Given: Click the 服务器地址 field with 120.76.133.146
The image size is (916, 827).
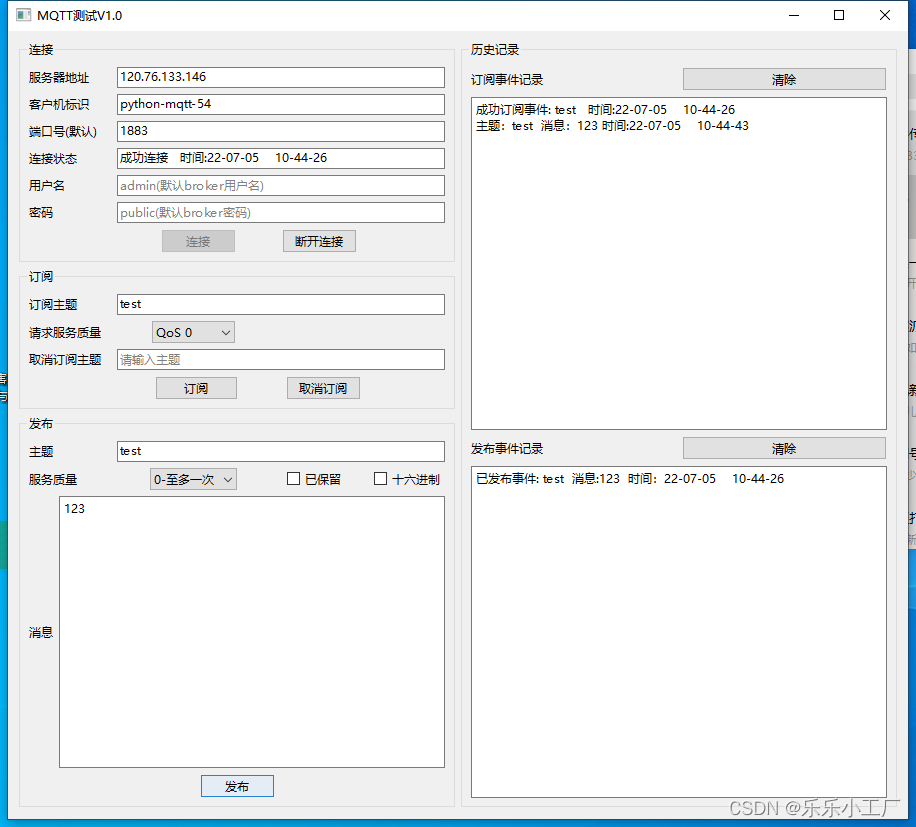Looking at the screenshot, I should [x=280, y=77].
